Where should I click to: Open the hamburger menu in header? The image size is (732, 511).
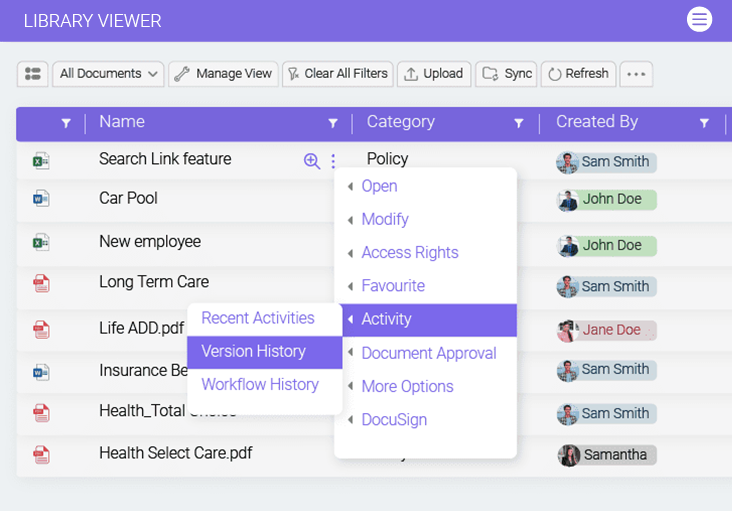click(699, 20)
